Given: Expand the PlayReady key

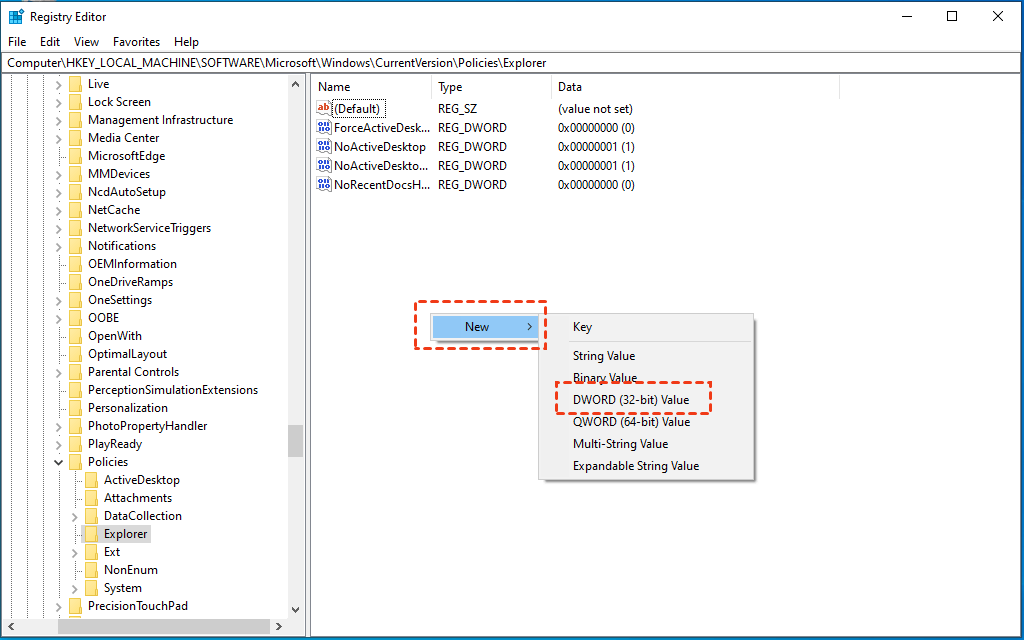Looking at the screenshot, I should 59,443.
